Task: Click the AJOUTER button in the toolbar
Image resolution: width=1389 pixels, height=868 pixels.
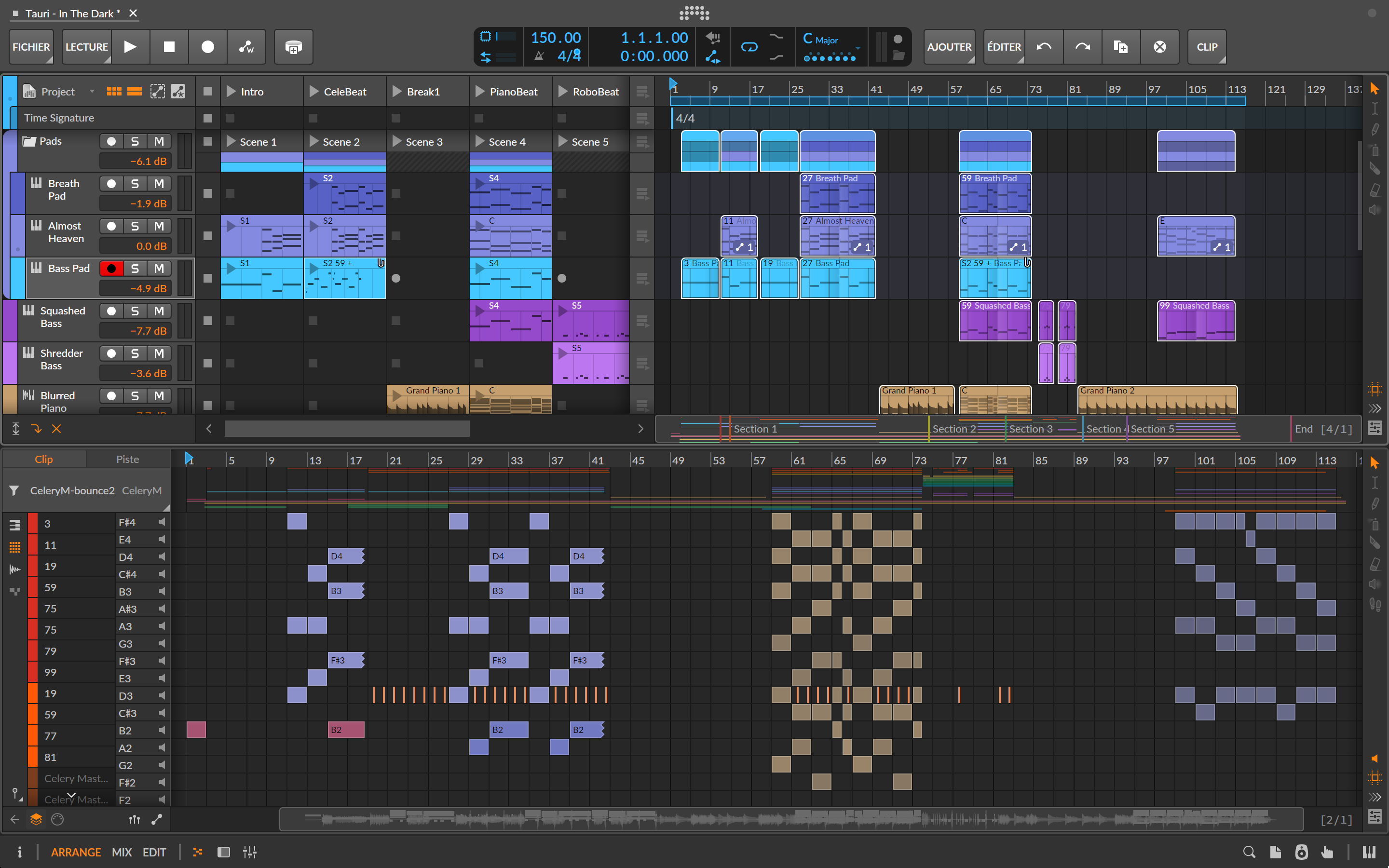Action: pos(949,46)
